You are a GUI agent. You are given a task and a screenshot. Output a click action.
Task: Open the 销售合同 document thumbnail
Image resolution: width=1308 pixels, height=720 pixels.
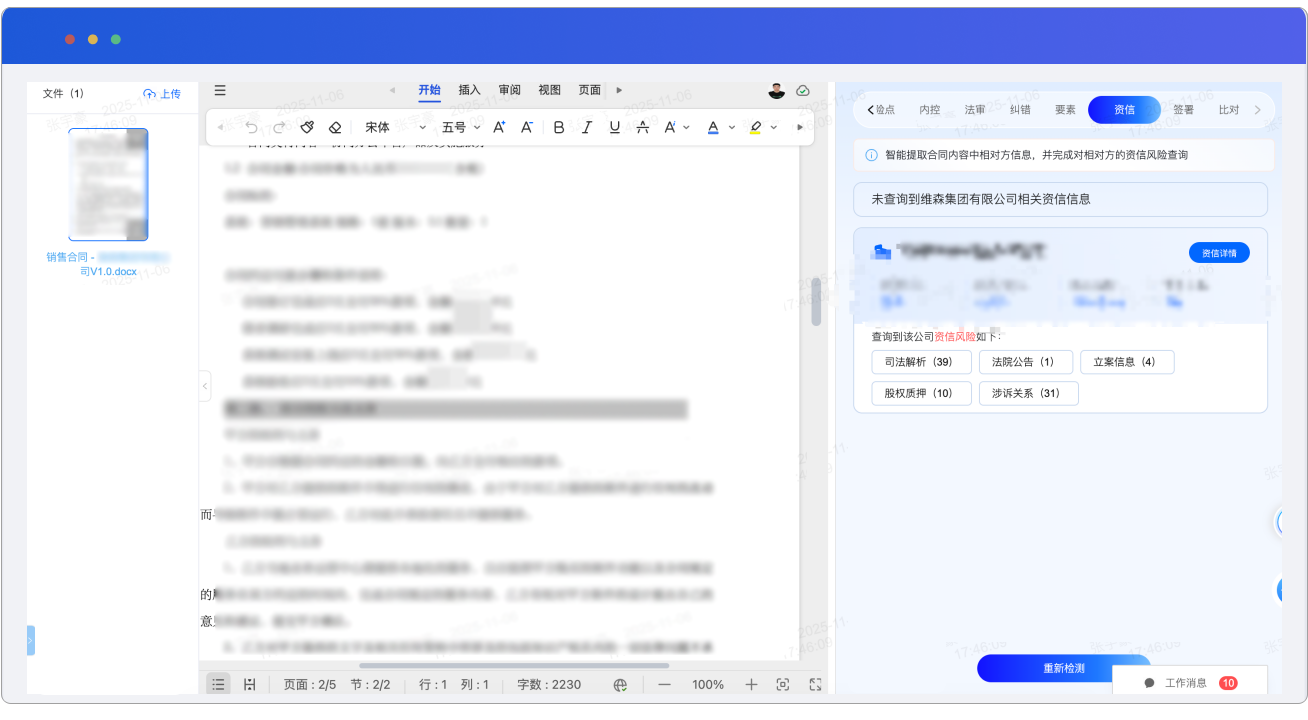pos(108,184)
